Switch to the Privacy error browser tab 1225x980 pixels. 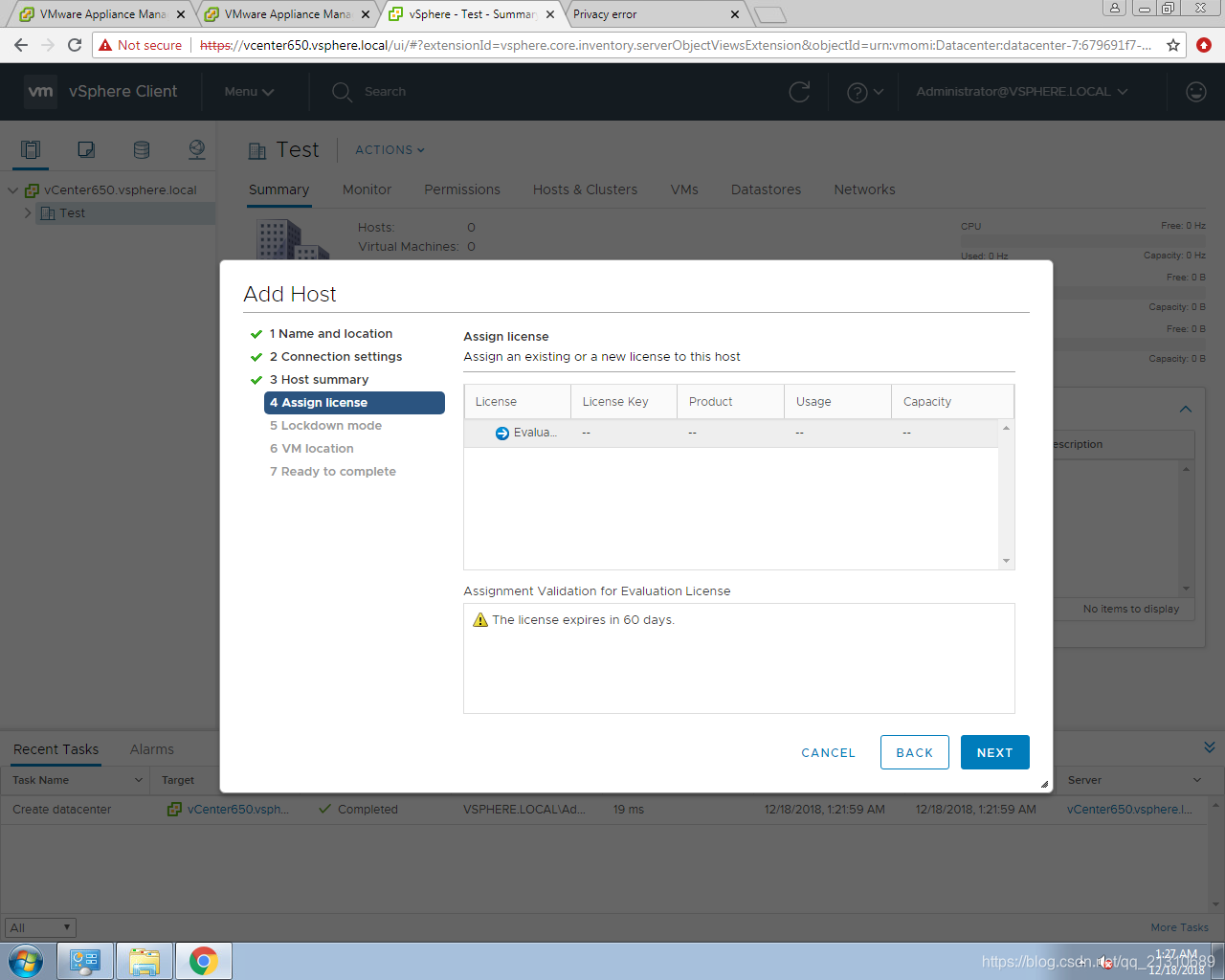click(x=654, y=14)
